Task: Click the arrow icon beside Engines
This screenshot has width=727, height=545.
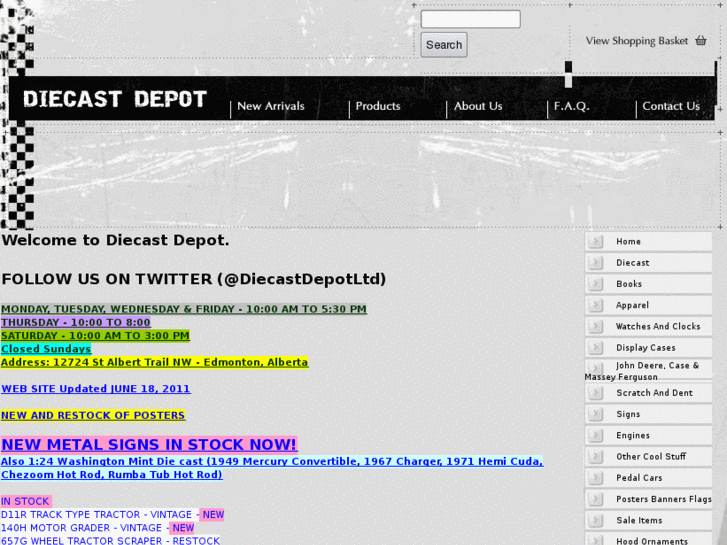Action: [x=595, y=436]
